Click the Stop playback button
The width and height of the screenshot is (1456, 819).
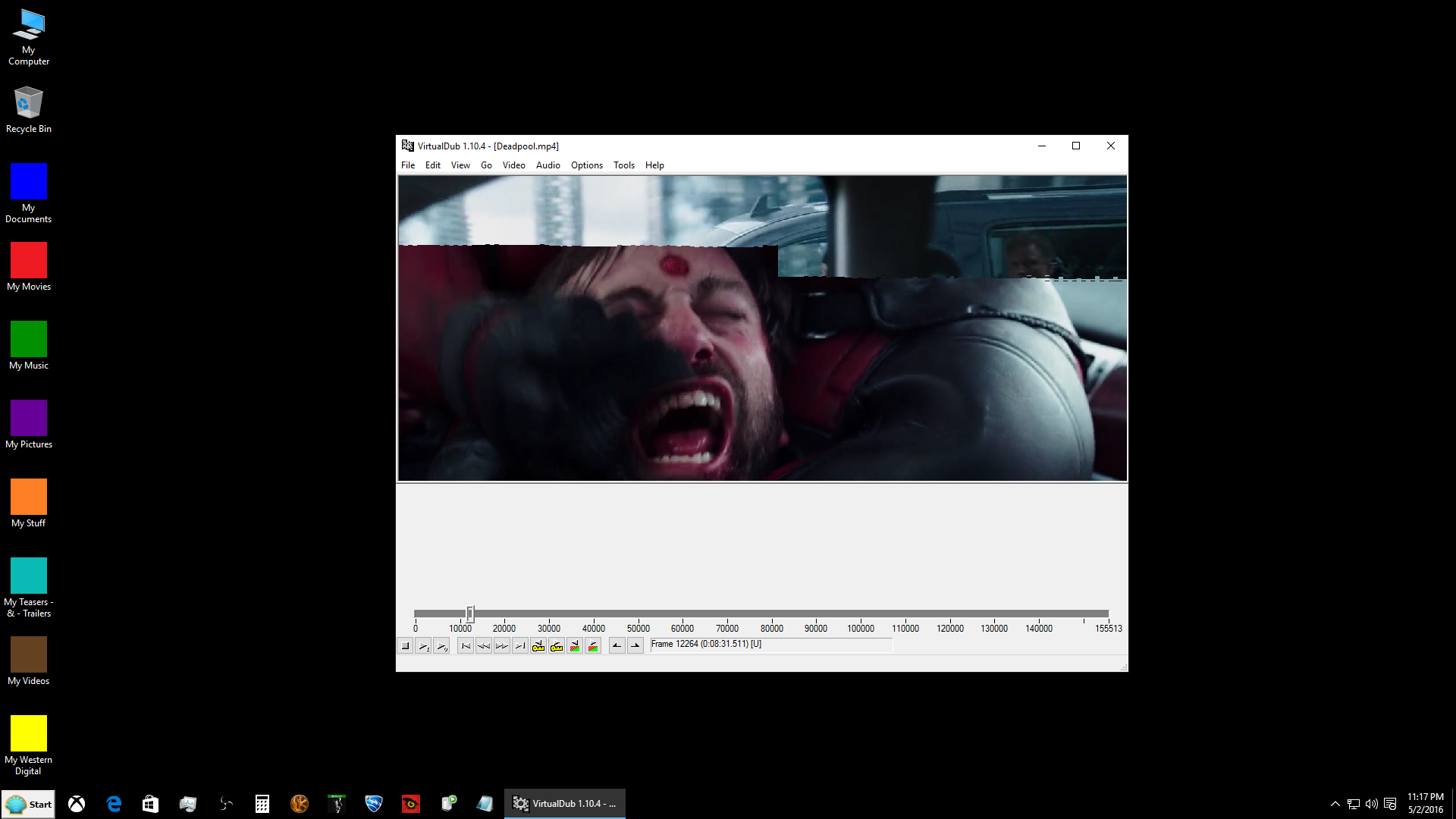(406, 646)
